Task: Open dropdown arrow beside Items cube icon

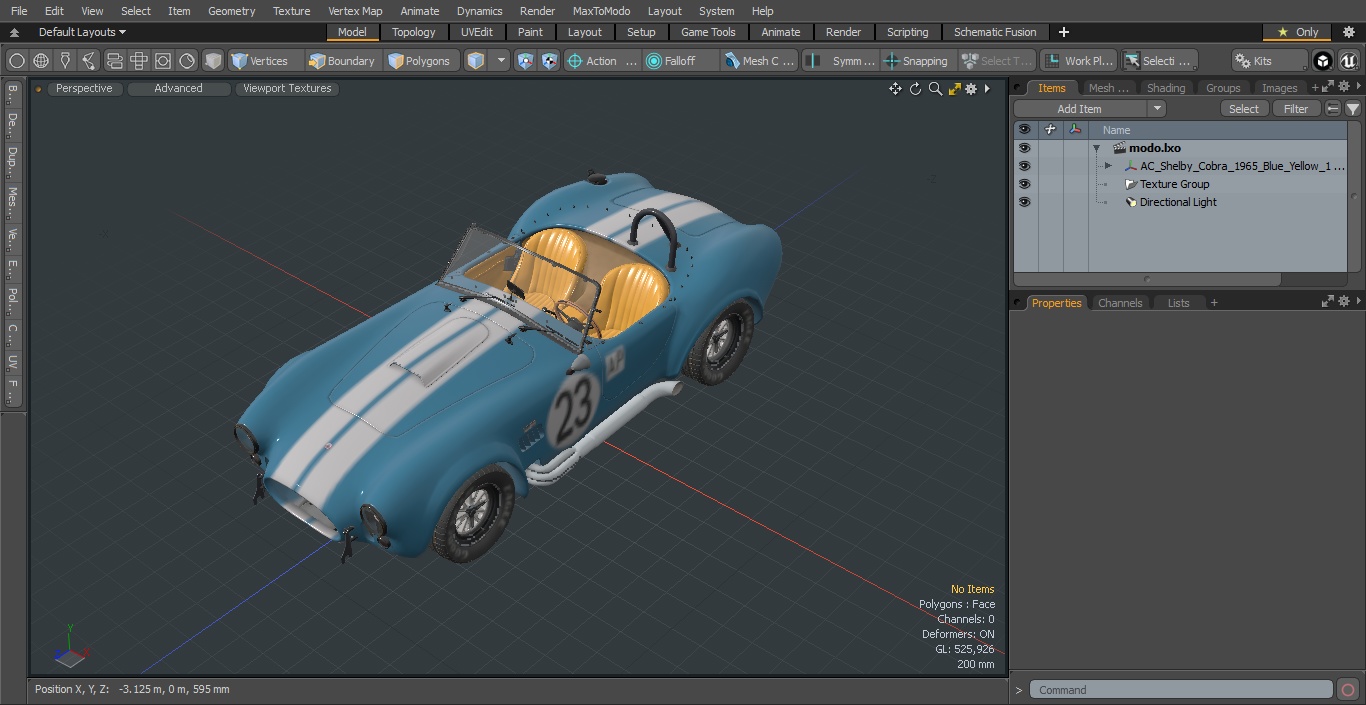Action: (502, 61)
